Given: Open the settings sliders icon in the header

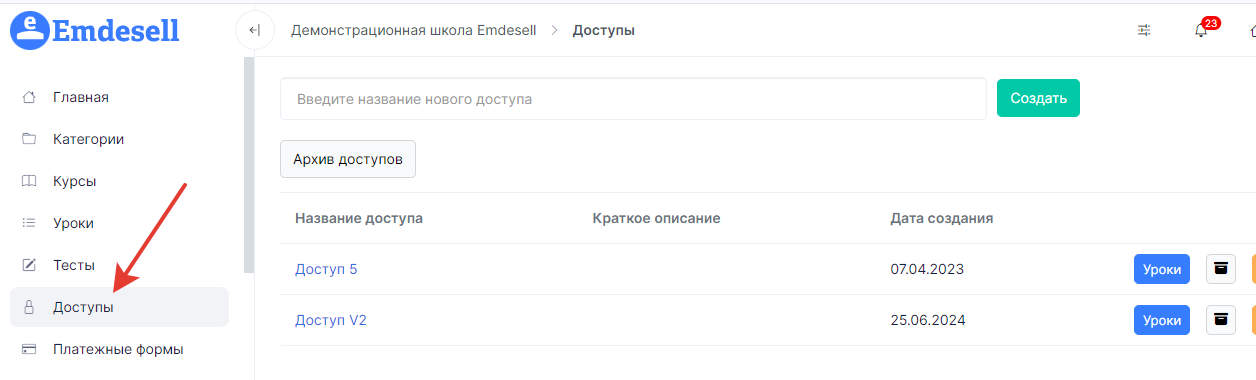Looking at the screenshot, I should (1144, 30).
